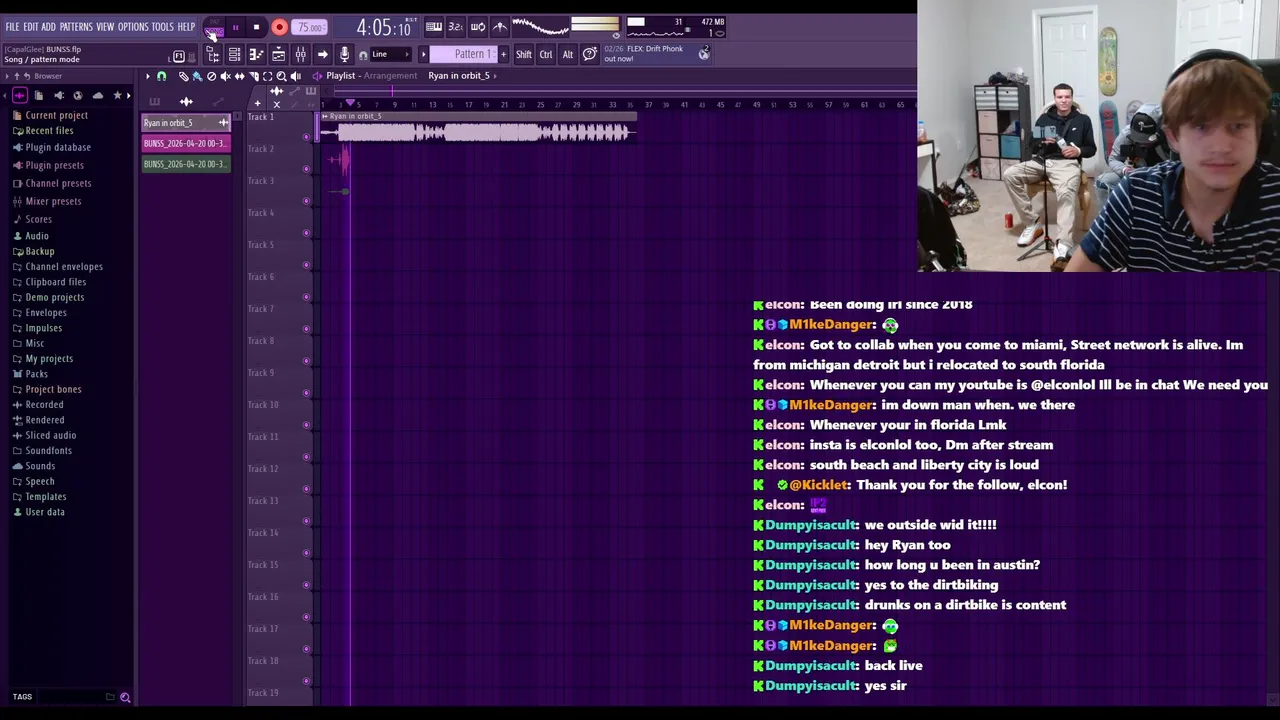This screenshot has height=720, width=1280.
Task: Open the EDIT menu
Action: pyautogui.click(x=30, y=27)
